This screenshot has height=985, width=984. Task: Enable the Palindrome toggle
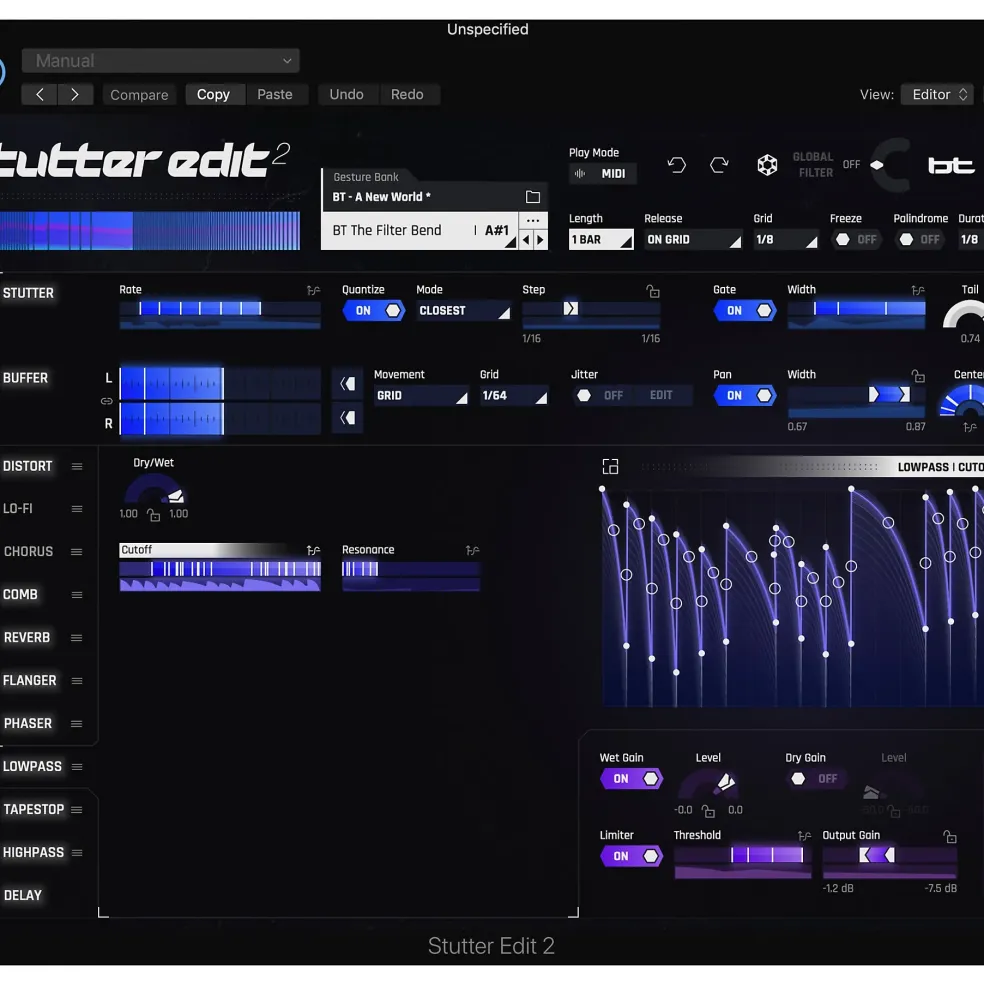[x=919, y=239]
